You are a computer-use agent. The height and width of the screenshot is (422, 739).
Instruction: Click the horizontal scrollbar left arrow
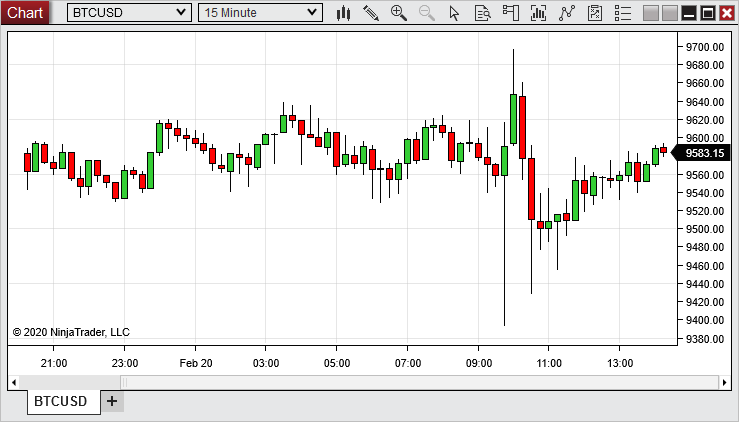coord(14,382)
